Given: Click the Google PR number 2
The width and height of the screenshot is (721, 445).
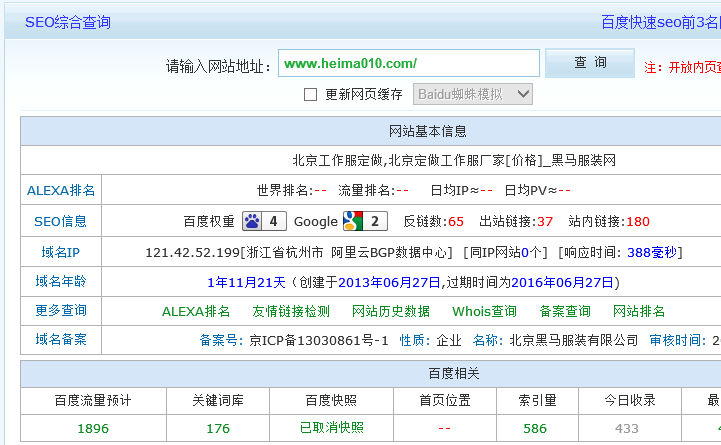Looking at the screenshot, I should [375, 221].
